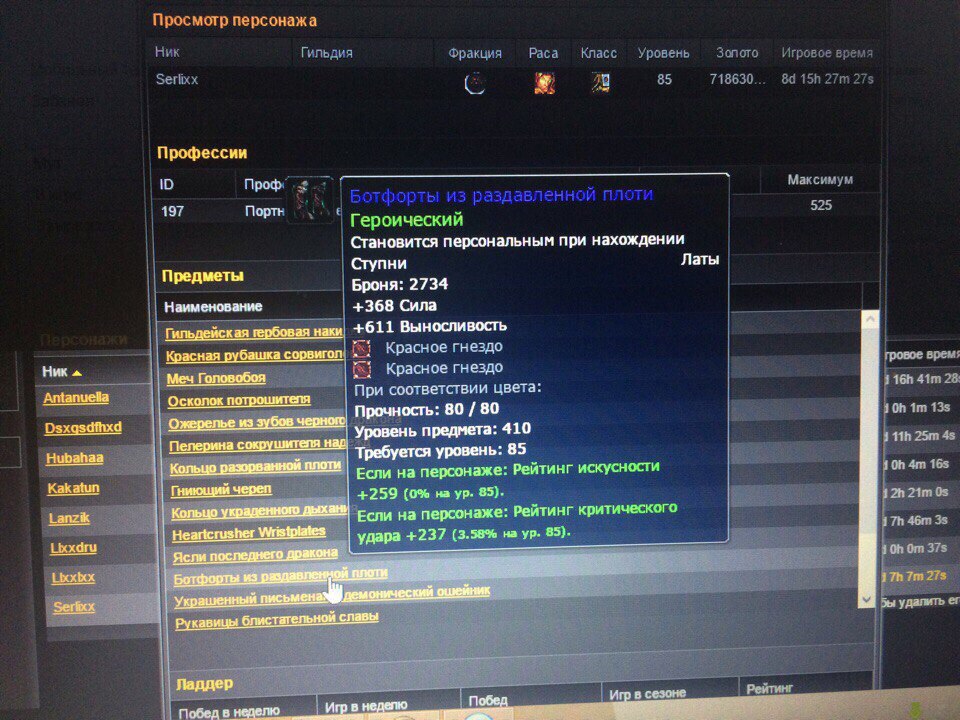The width and height of the screenshot is (960, 720).
Task: Click the sort arrow next to Ник
Action: (77, 372)
